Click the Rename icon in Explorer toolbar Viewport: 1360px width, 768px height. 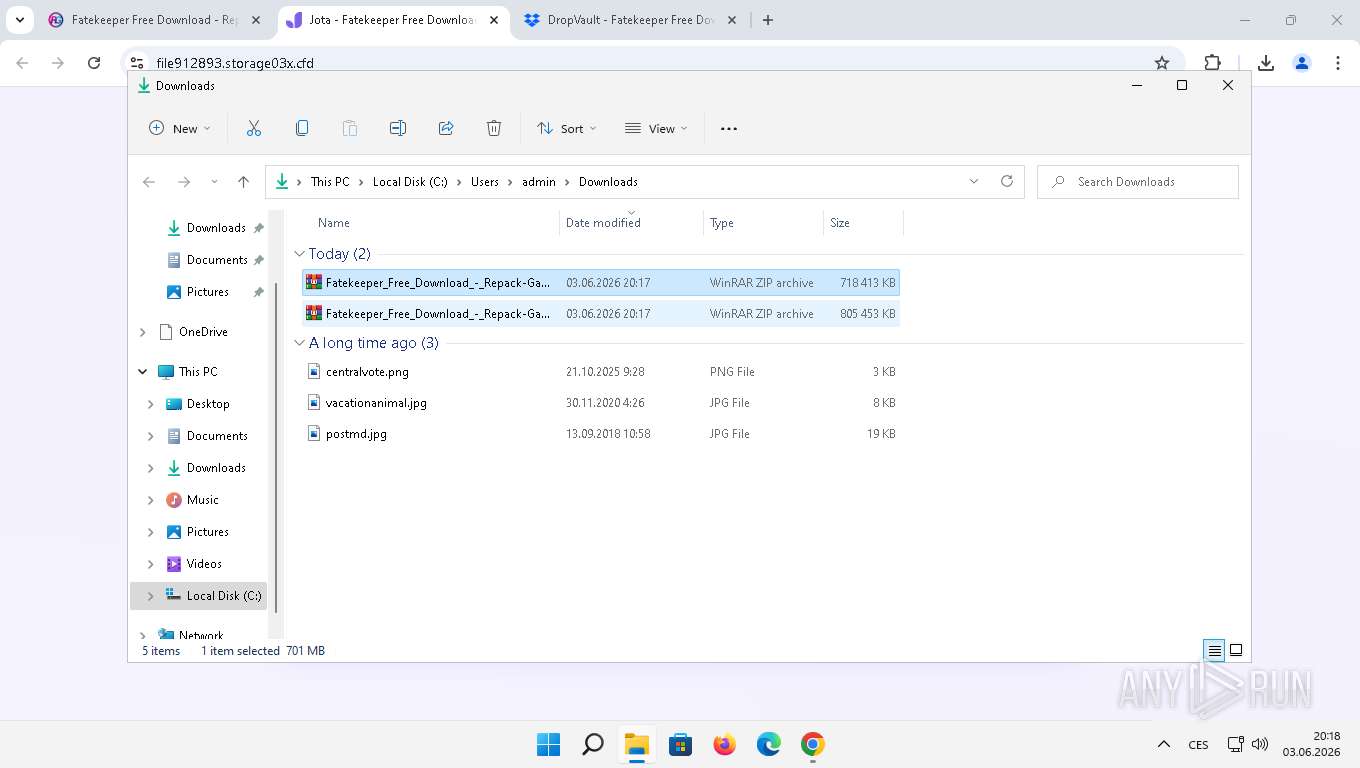[398, 128]
